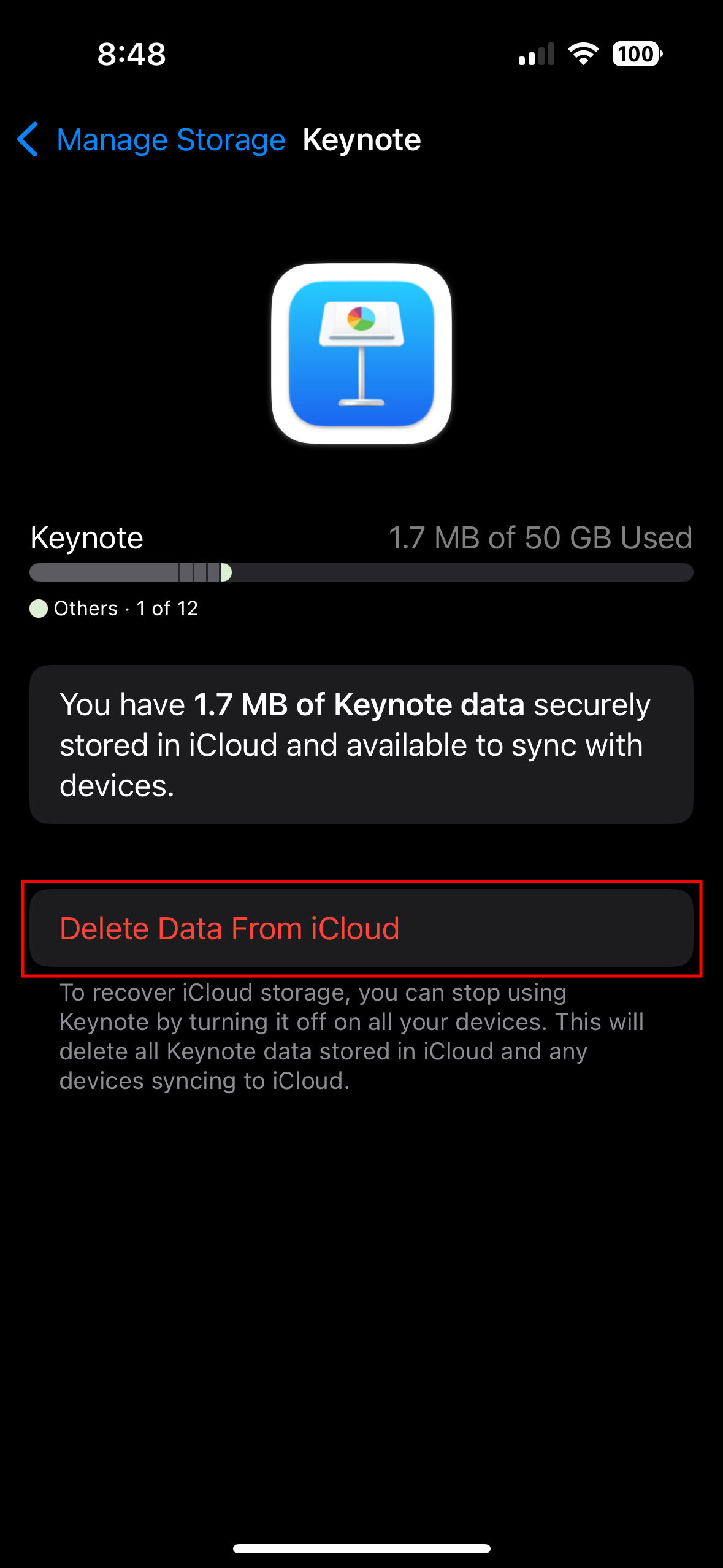723x1568 pixels.
Task: Tap the "1.7 MB of 50 GB Used" text
Action: click(540, 538)
